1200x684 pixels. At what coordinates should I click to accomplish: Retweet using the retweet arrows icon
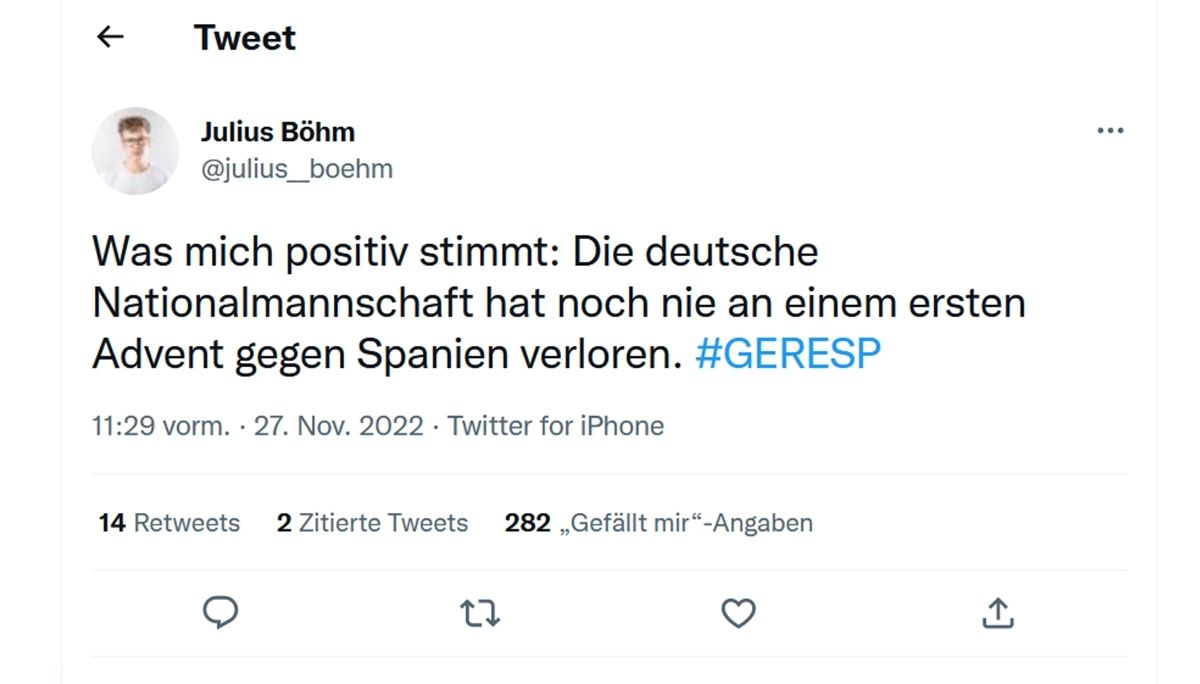pyautogui.click(x=480, y=613)
